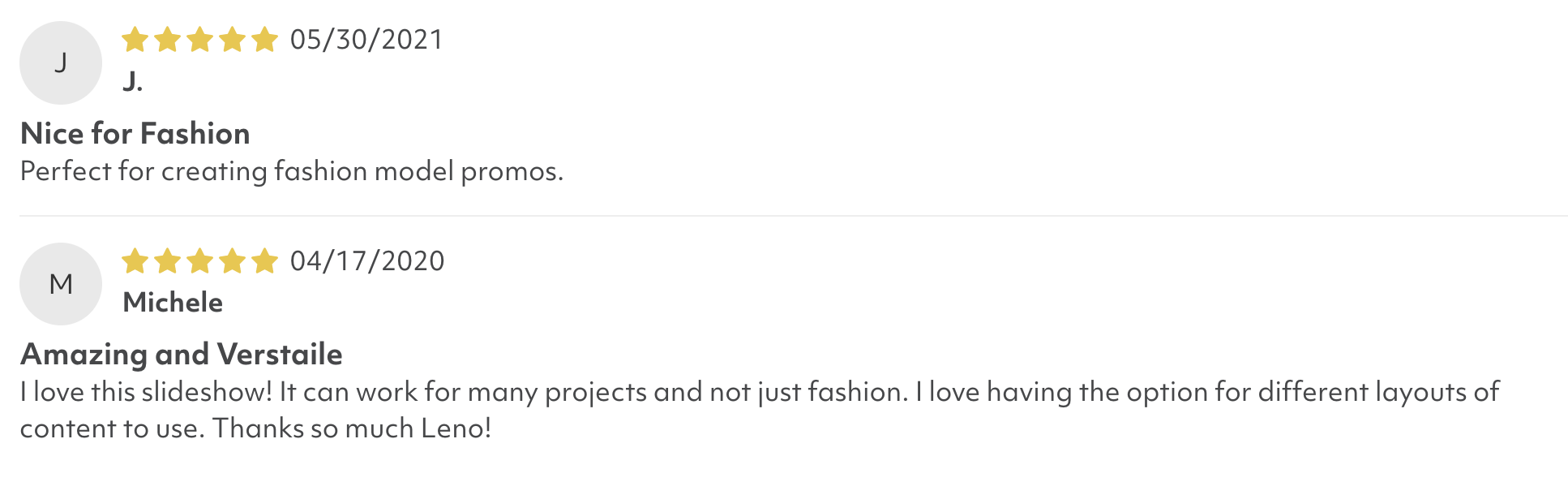Viewport: 1568px width, 482px height.
Task: Click fourth star in J.'s review rating
Action: pos(232,39)
